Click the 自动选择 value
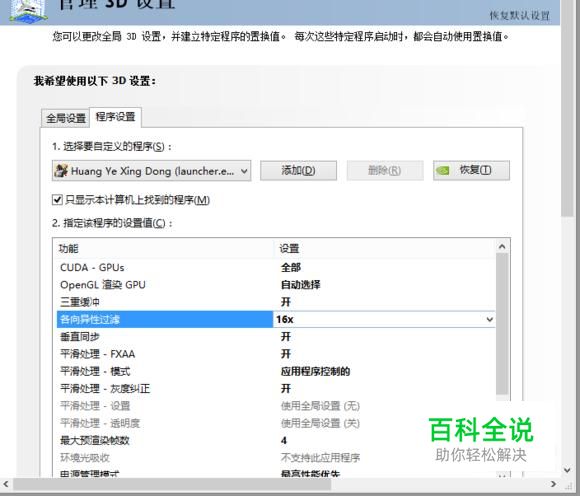The width and height of the screenshot is (580, 496). pyautogui.click(x=300, y=285)
